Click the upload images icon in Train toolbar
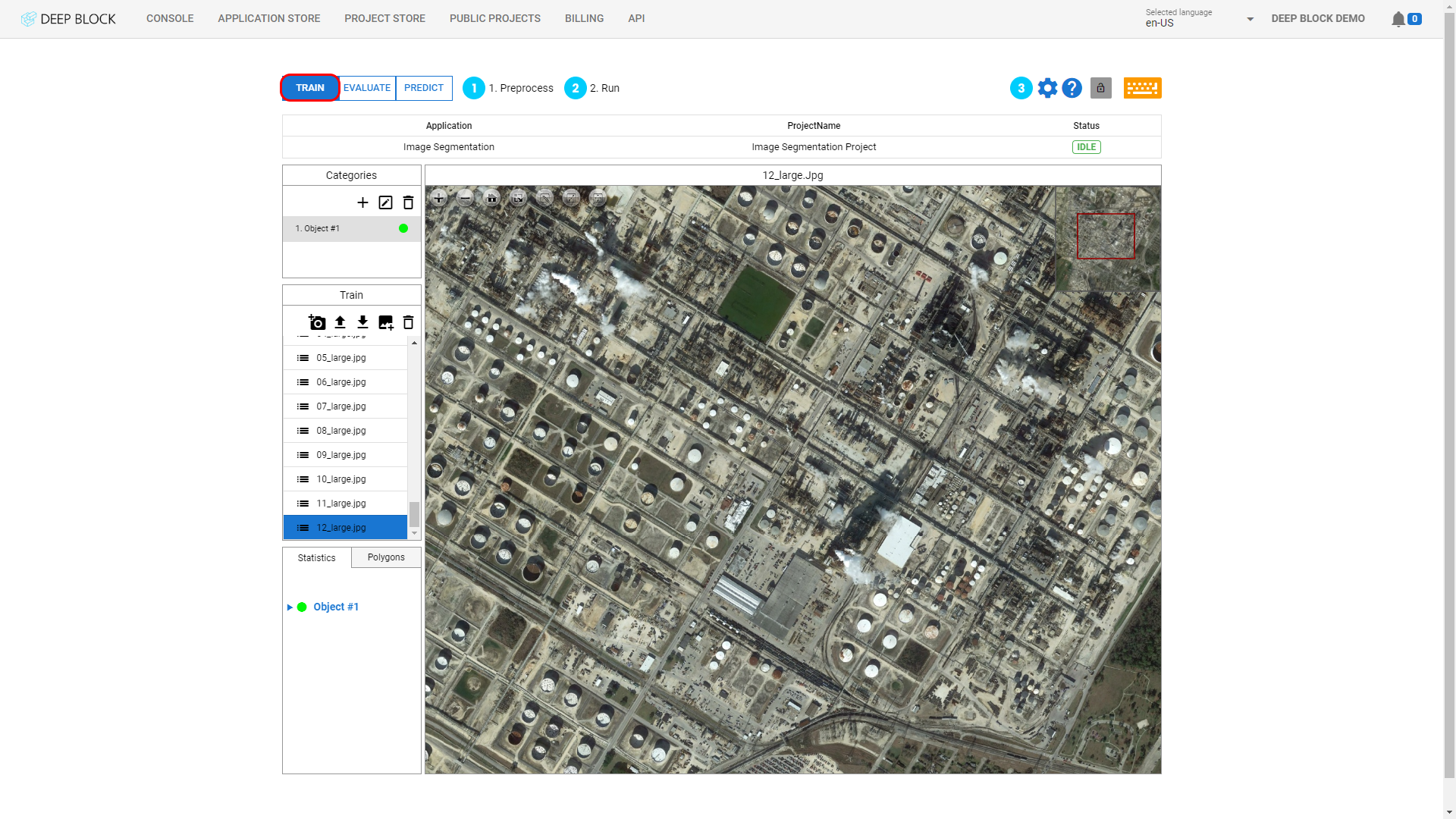The width and height of the screenshot is (1456, 819). pos(339,322)
